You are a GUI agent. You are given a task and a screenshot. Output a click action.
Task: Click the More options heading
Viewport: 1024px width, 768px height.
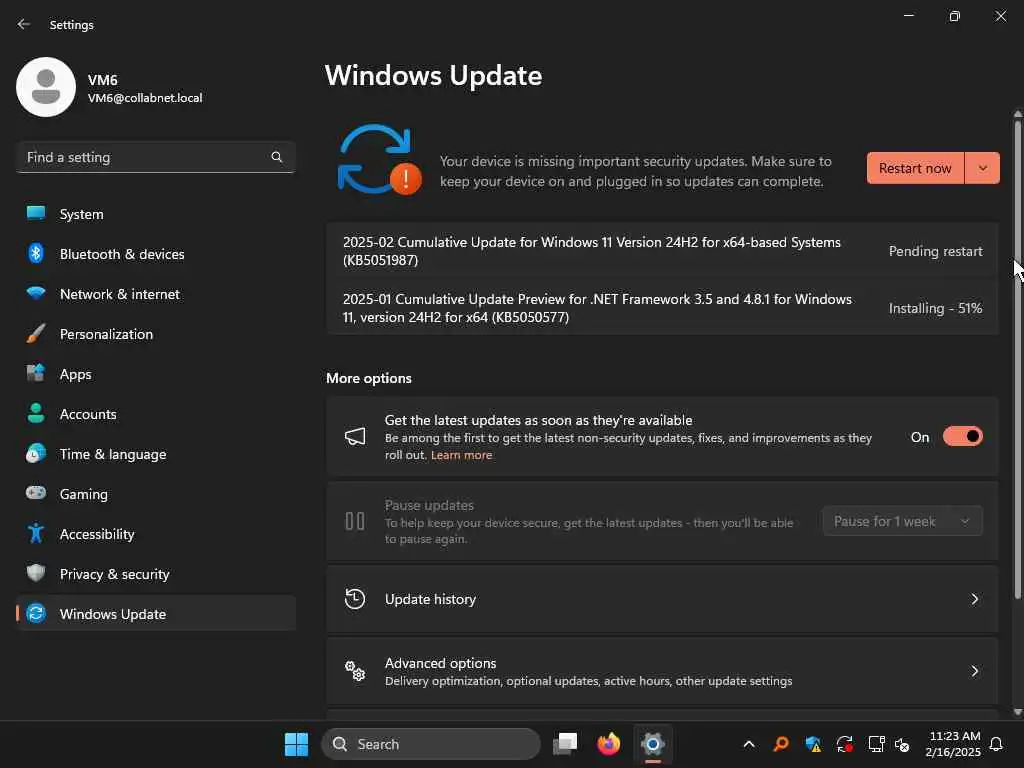click(x=369, y=378)
